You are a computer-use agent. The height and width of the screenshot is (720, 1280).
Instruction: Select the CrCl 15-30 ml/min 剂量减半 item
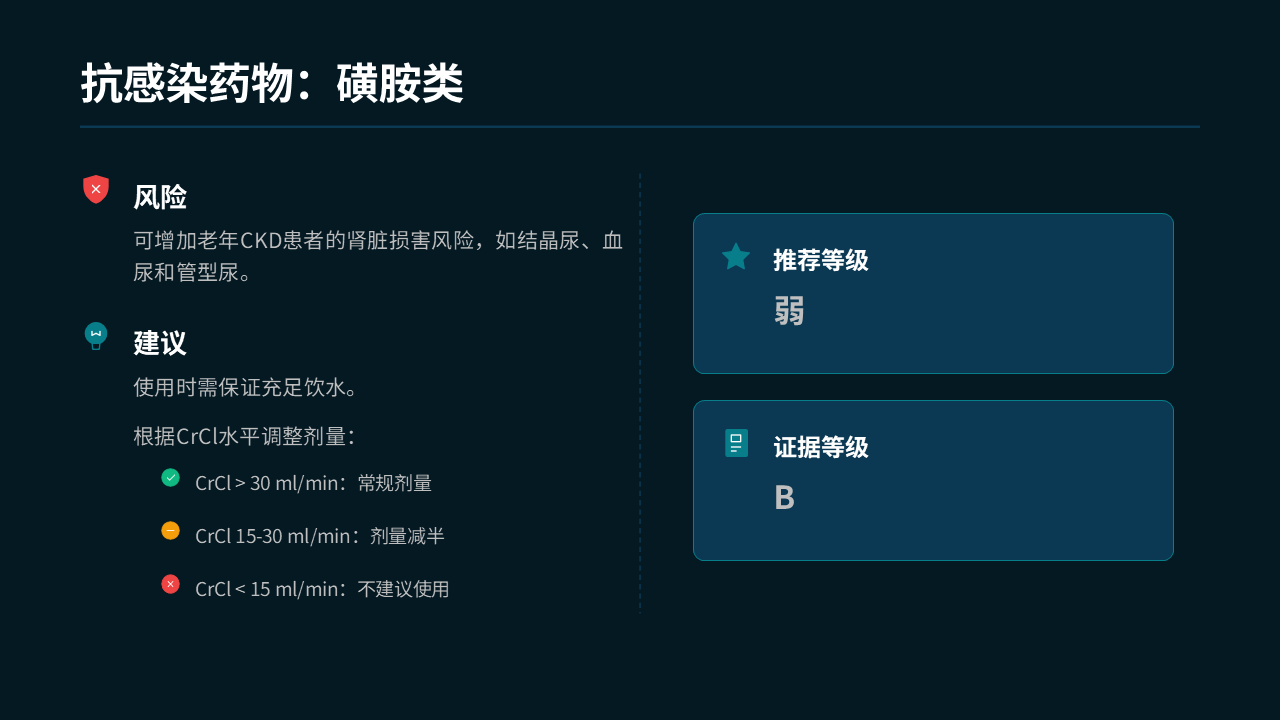(x=320, y=536)
